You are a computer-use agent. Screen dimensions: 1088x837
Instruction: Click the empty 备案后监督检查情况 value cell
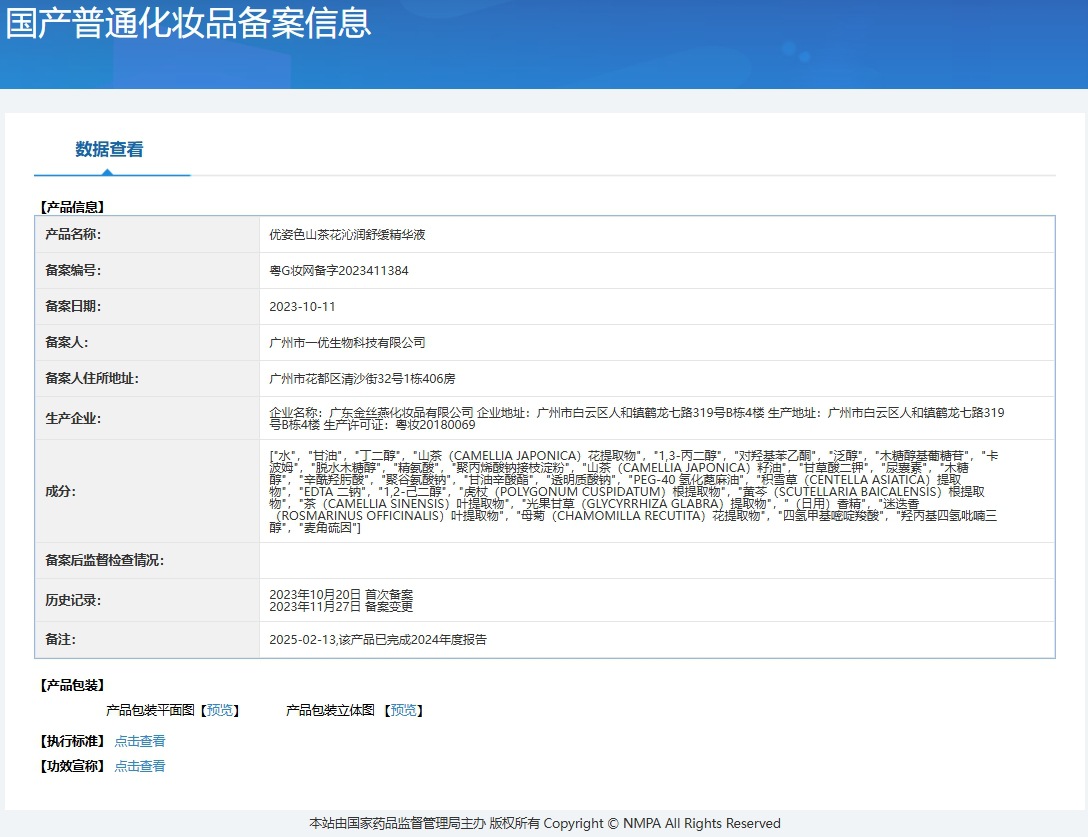656,560
